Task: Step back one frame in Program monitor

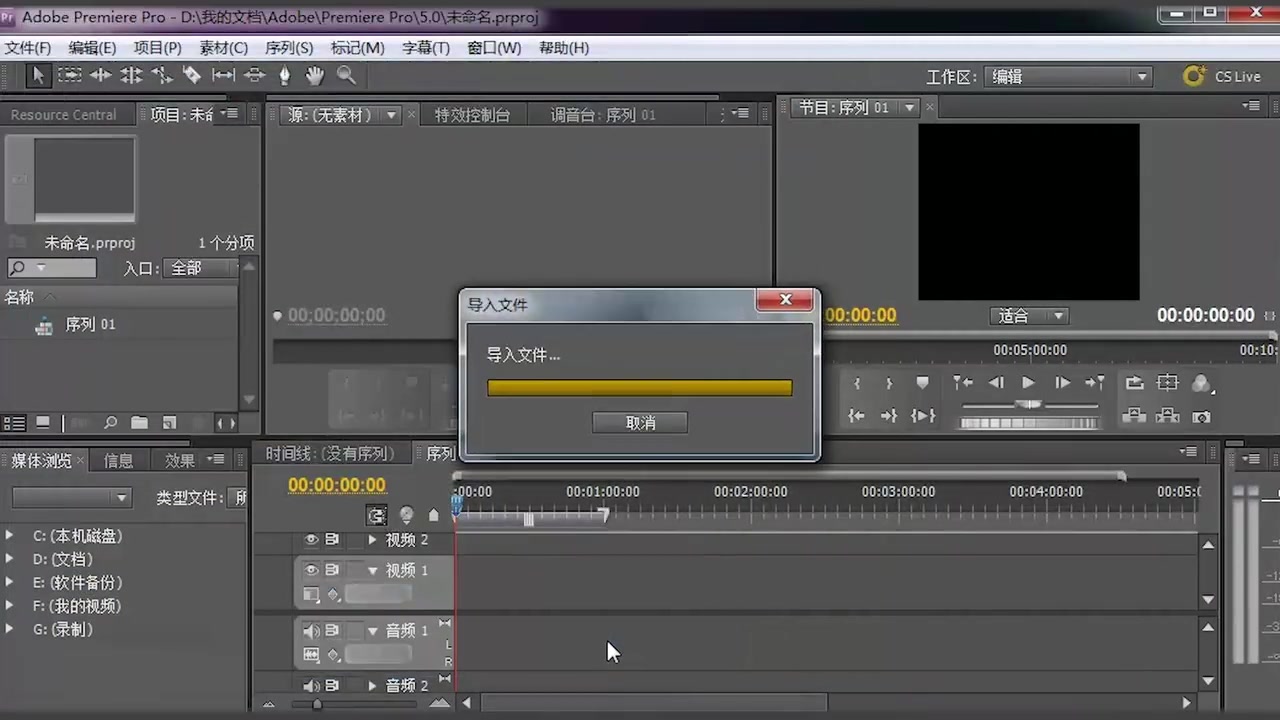Action: click(996, 383)
